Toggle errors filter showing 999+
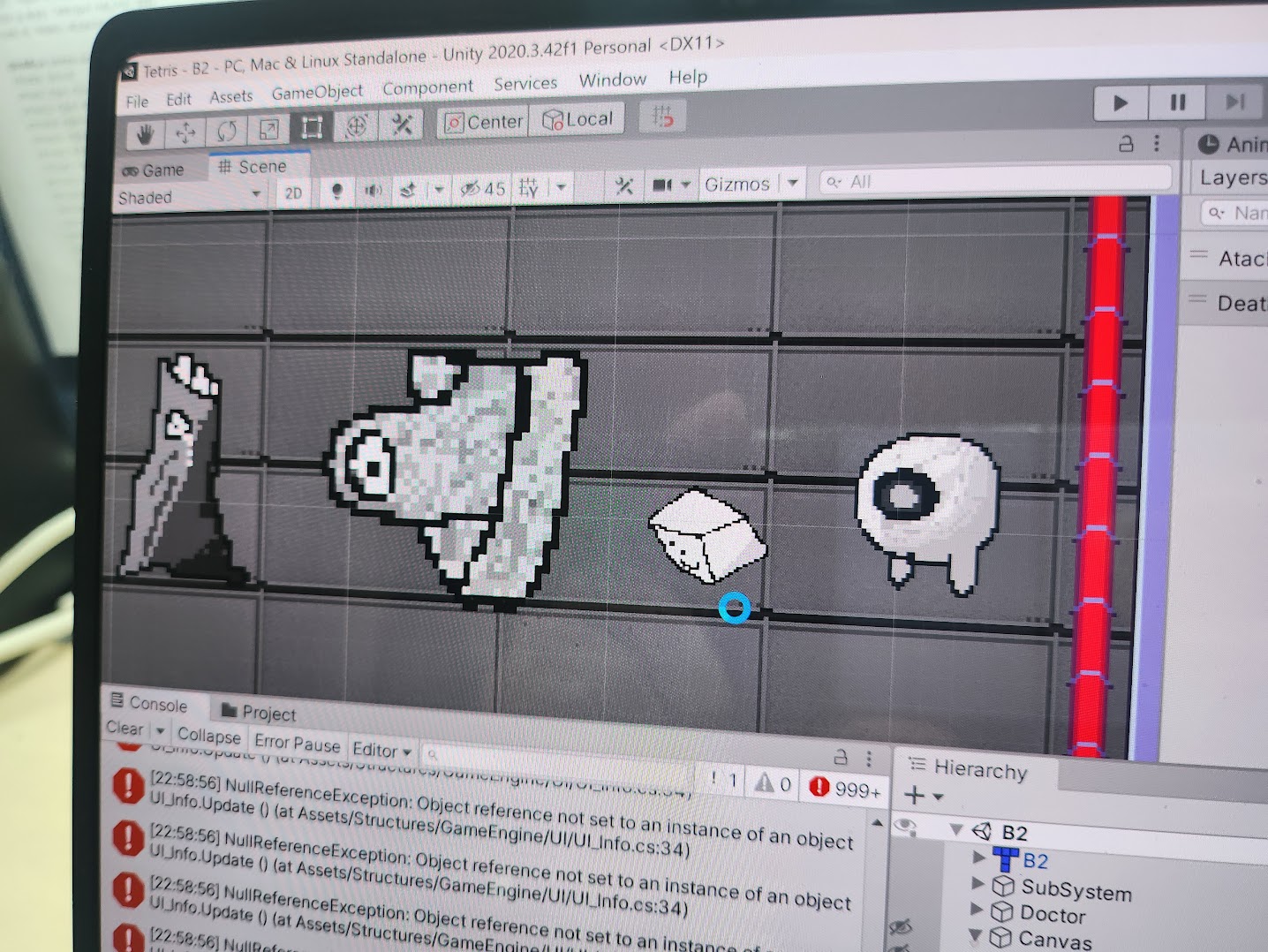Screen dimensions: 1268x952 [845, 788]
